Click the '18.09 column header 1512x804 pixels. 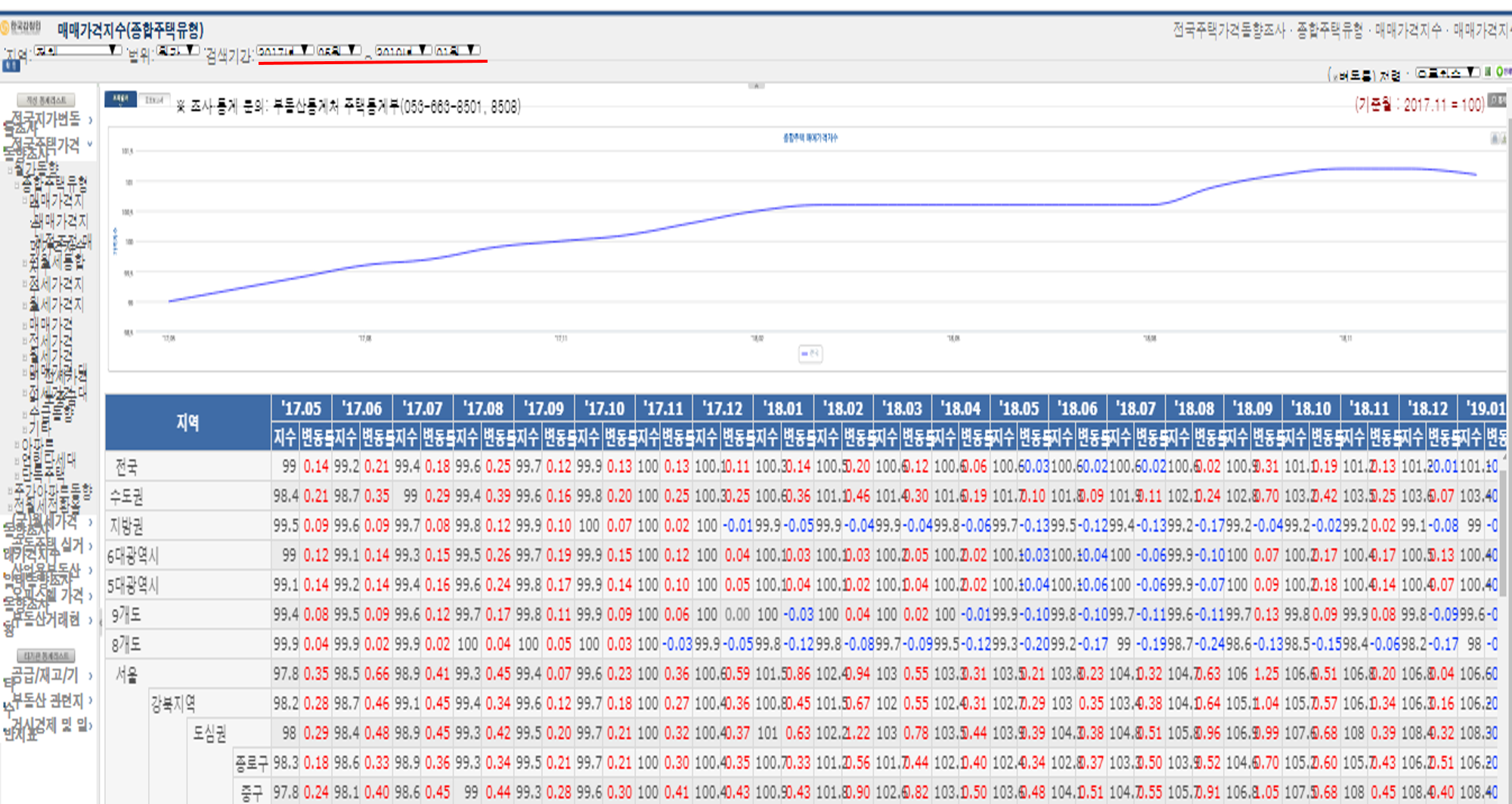point(1253,408)
